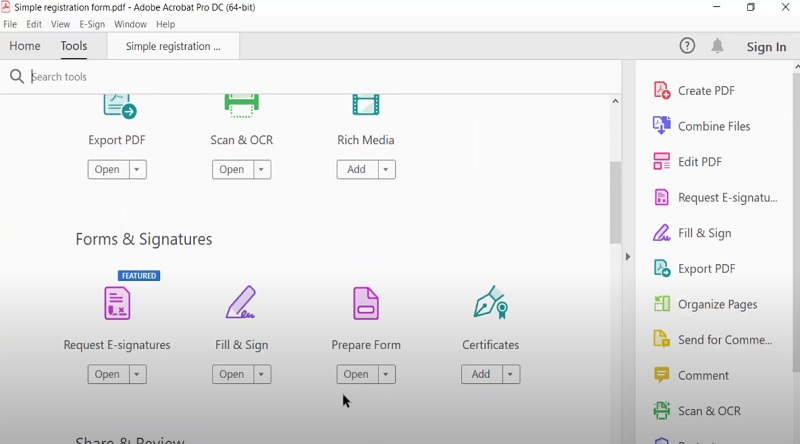Click Open button under Prepare Form

(357, 374)
